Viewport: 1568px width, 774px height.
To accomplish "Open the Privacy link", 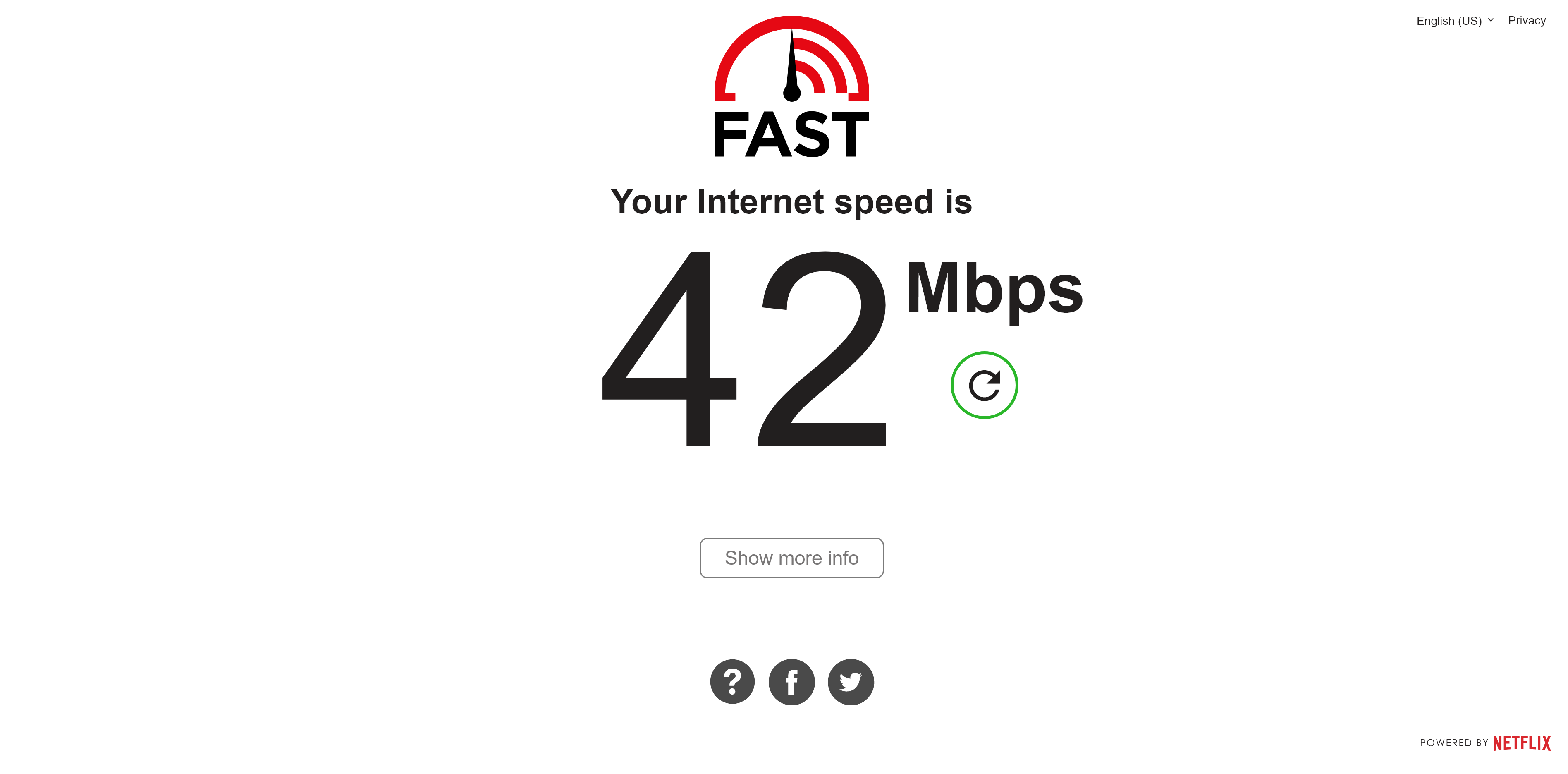I will pyautogui.click(x=1527, y=21).
